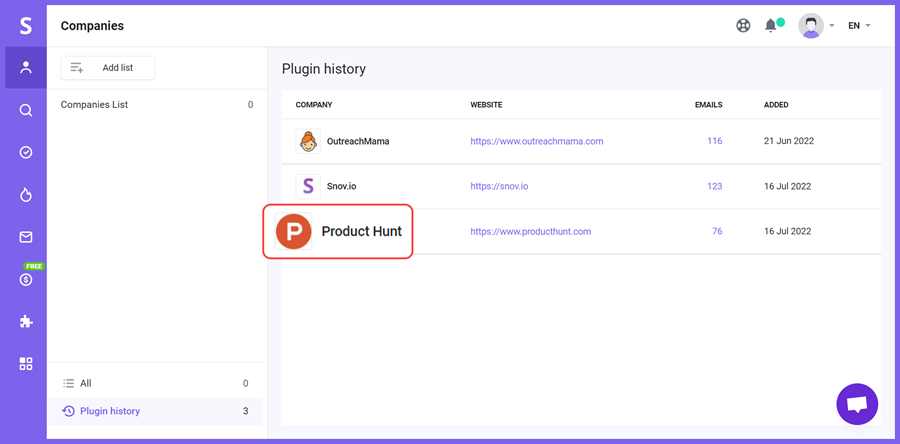The width and height of the screenshot is (900, 444).
Task: Open the prospects person icon in sidebar
Action: (x=26, y=68)
